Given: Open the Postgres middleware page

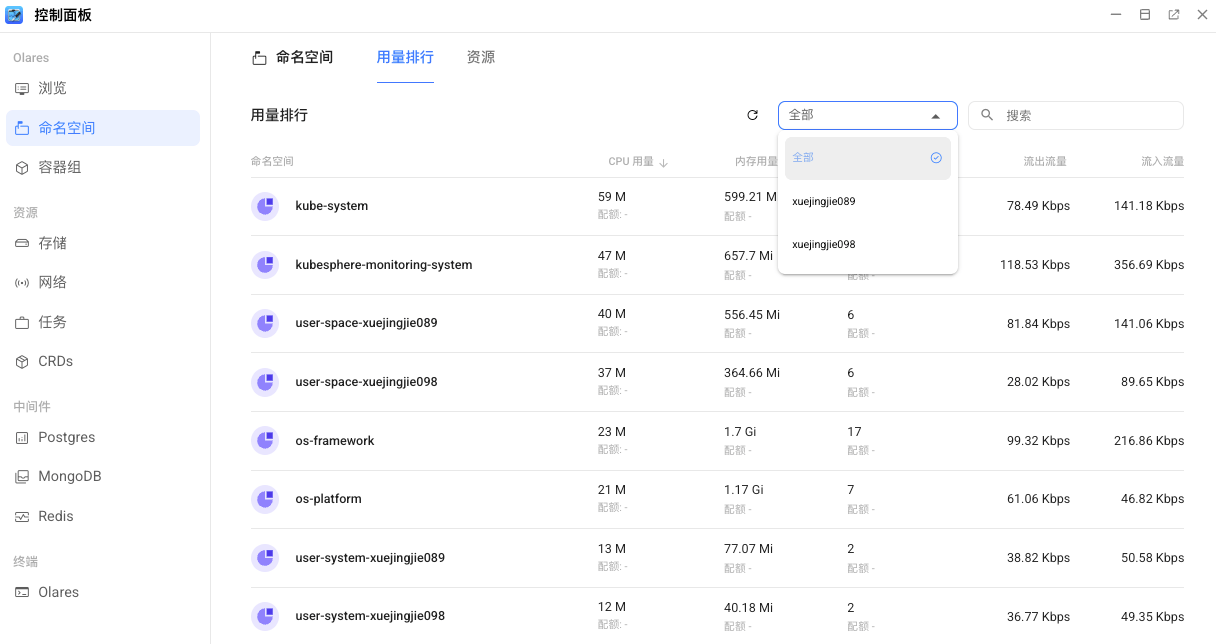Looking at the screenshot, I should click(x=66, y=437).
